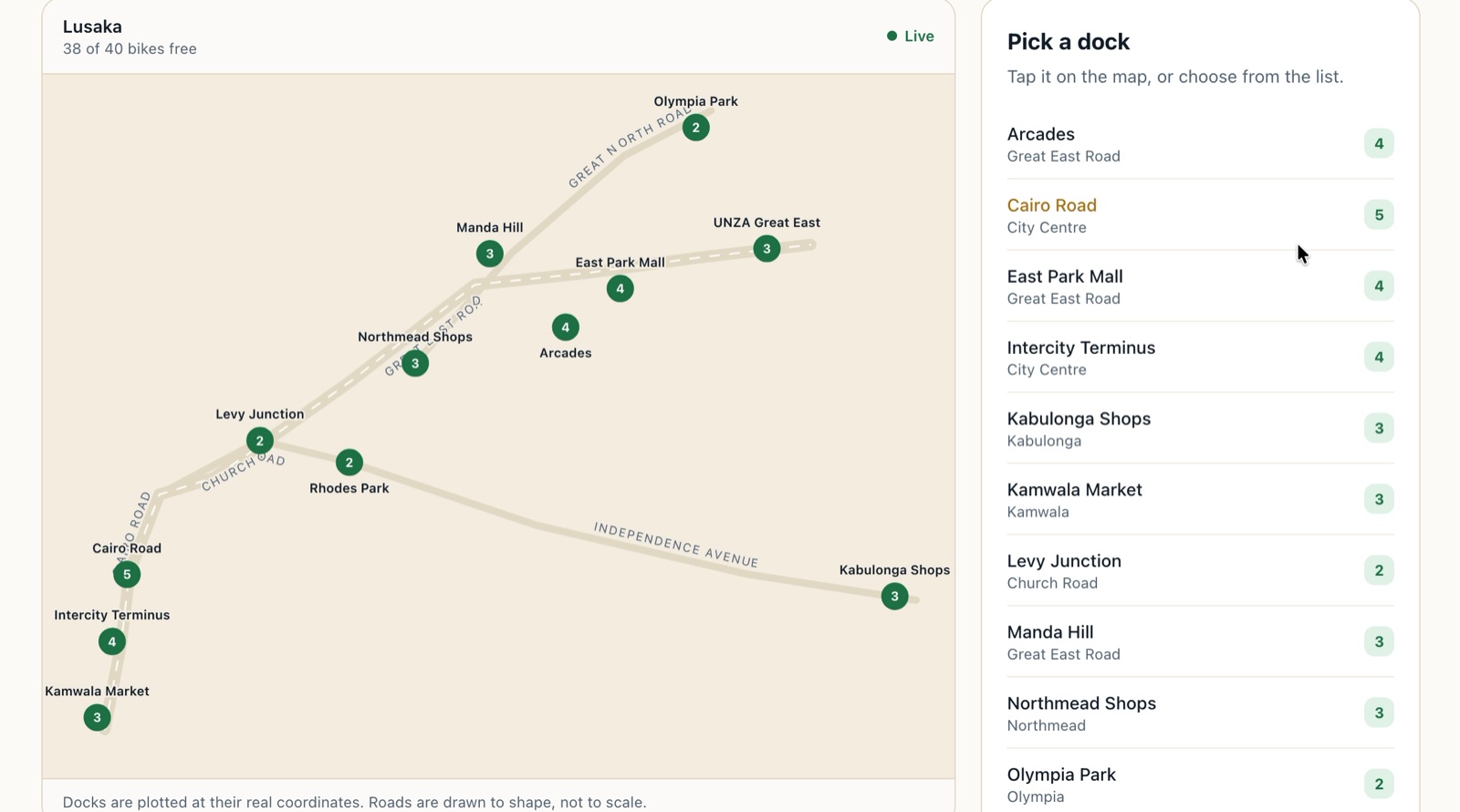1460x812 pixels.
Task: Choose Arcades from the dock list
Action: (1200, 144)
